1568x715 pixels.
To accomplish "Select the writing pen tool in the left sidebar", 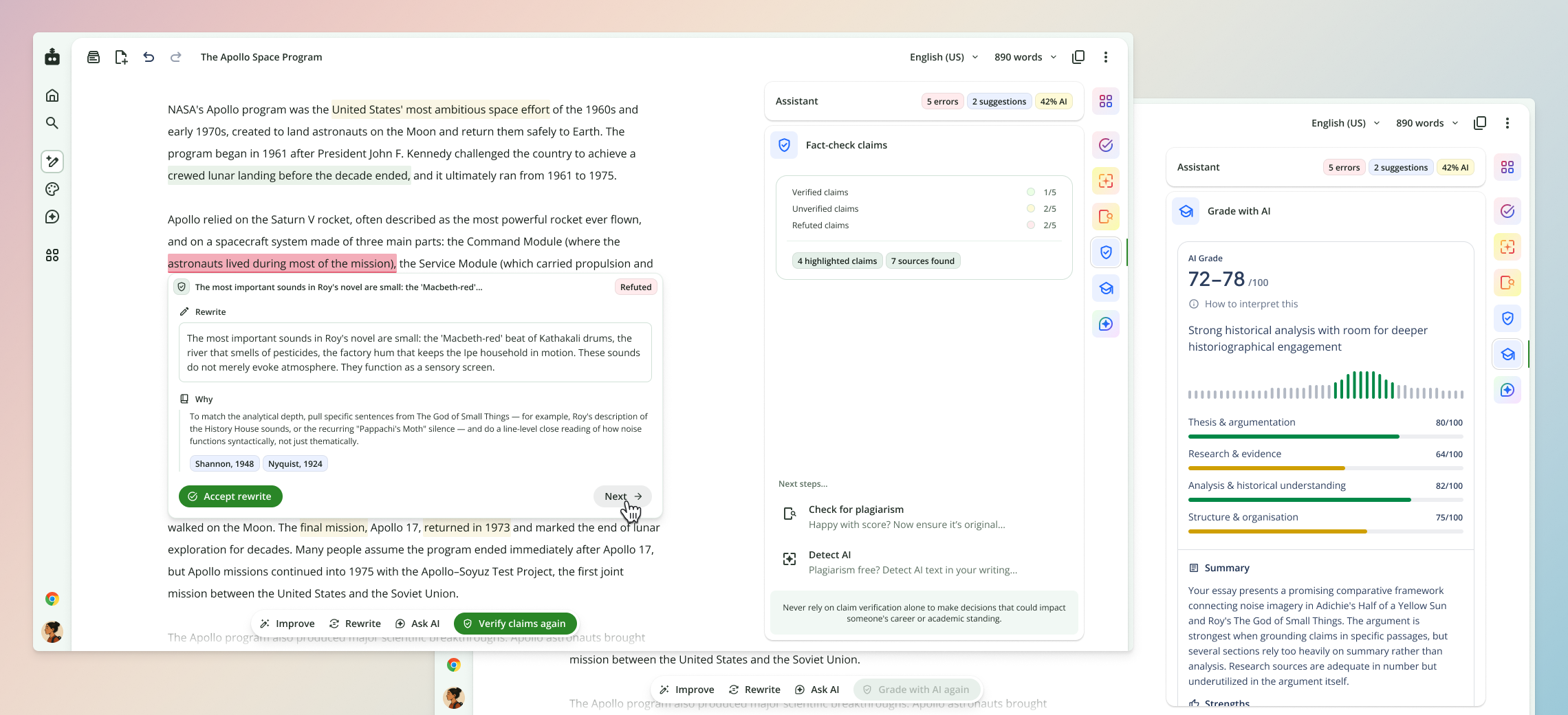I will point(52,162).
